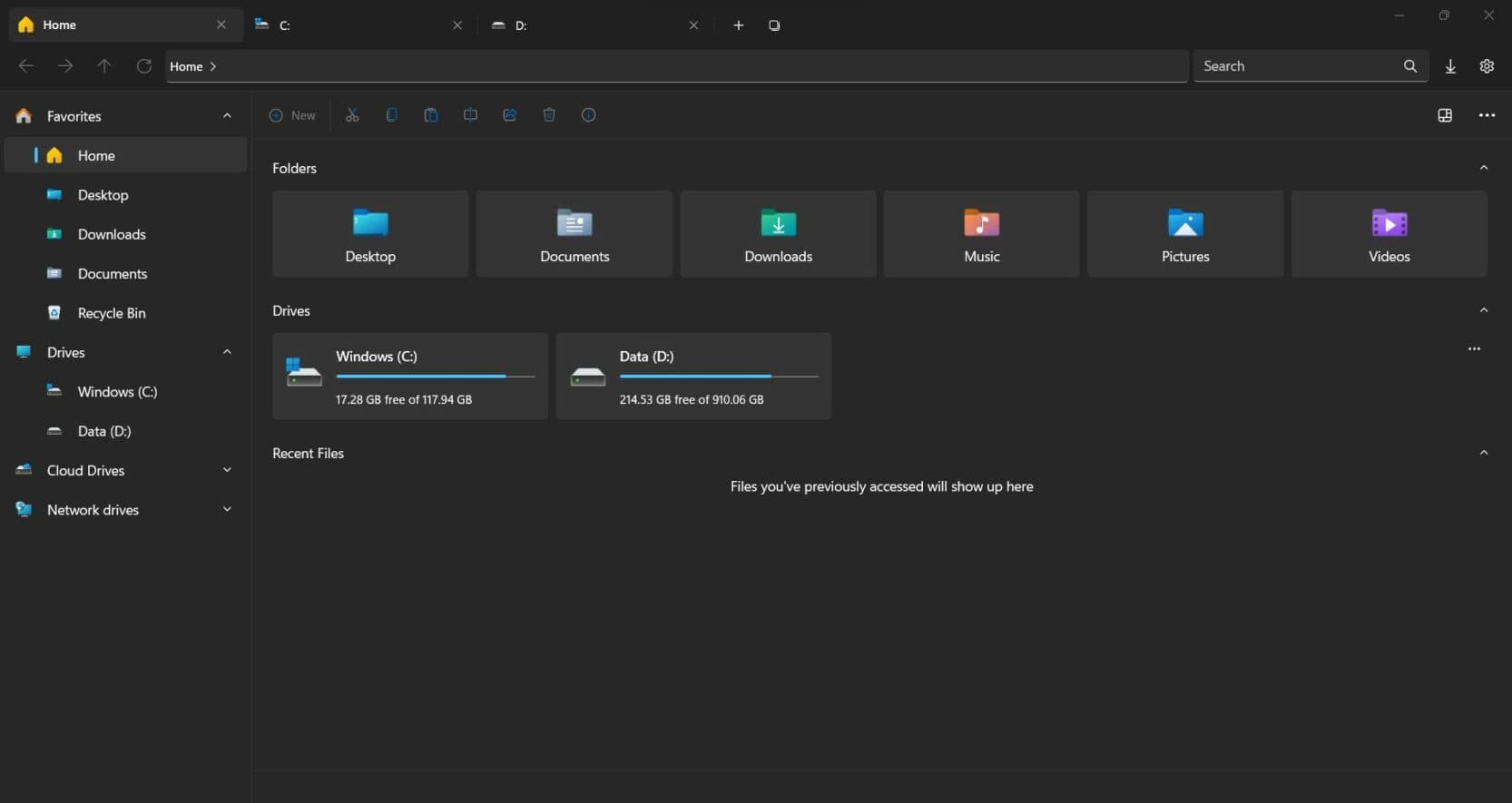
Task: Open the Windows (C:) drive card
Action: pos(410,376)
